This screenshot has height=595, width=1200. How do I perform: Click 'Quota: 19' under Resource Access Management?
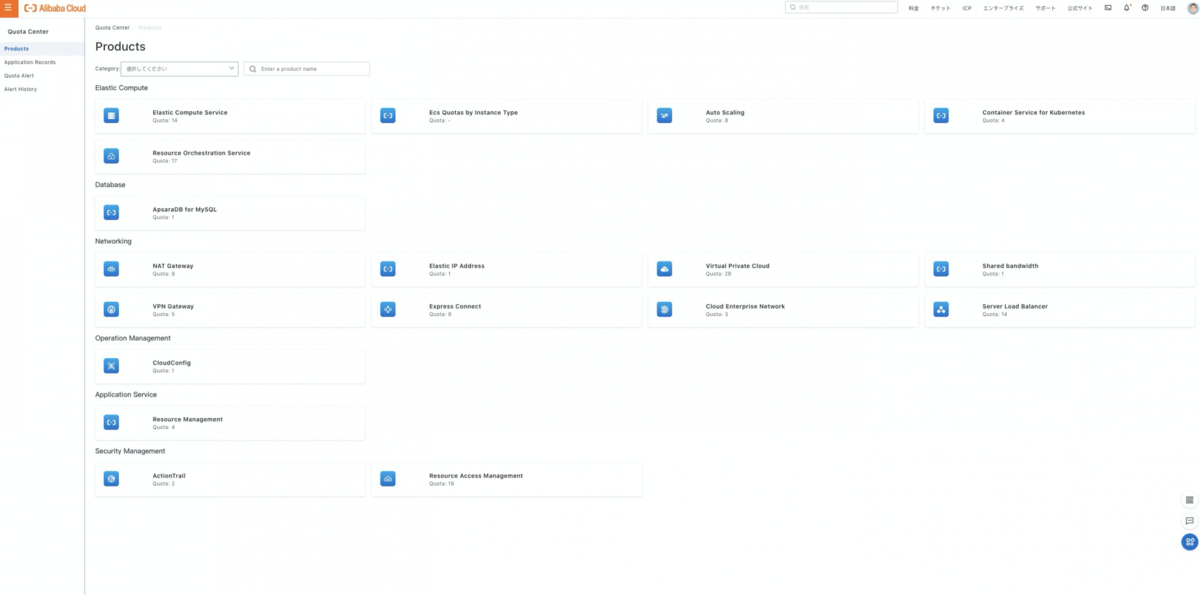click(441, 483)
